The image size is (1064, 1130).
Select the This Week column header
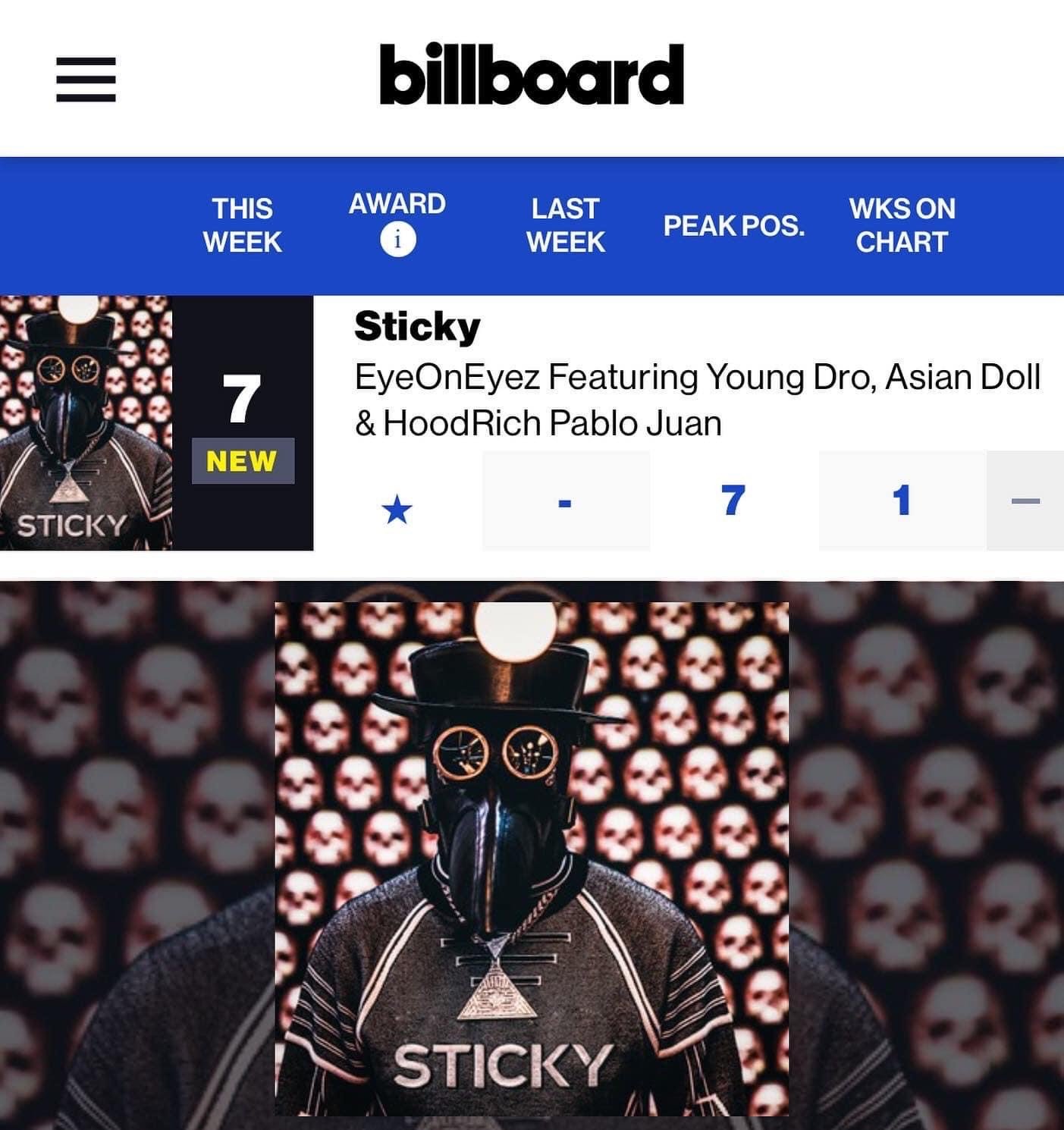coord(242,225)
